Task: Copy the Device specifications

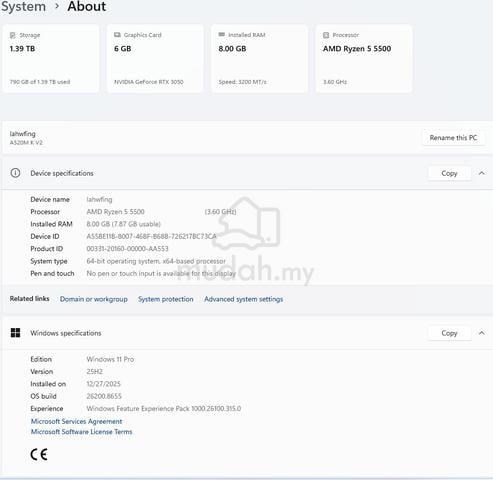Action: [449, 173]
